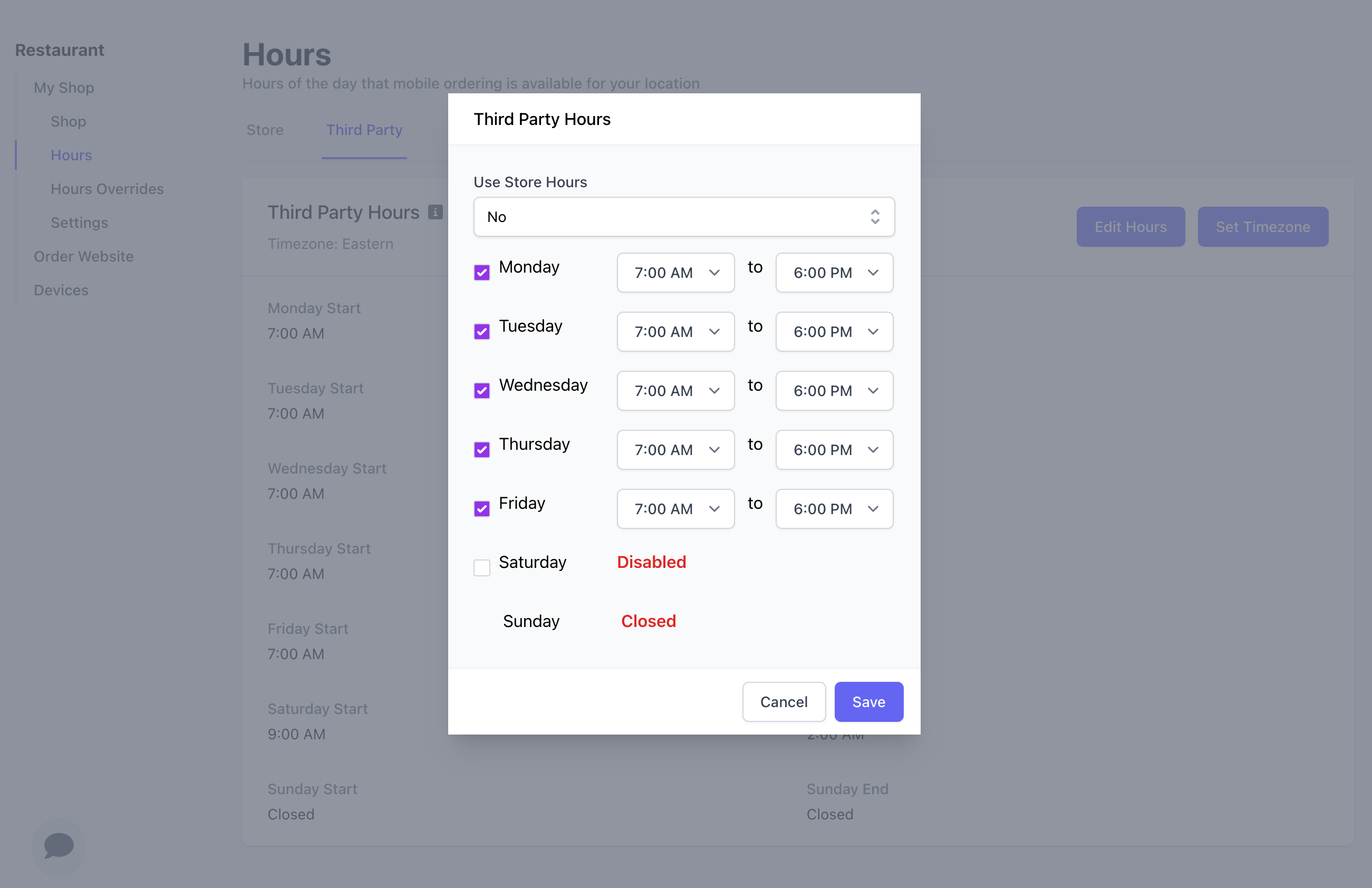Uncheck the Tuesday checkbox
1372x888 pixels.
pos(481,332)
